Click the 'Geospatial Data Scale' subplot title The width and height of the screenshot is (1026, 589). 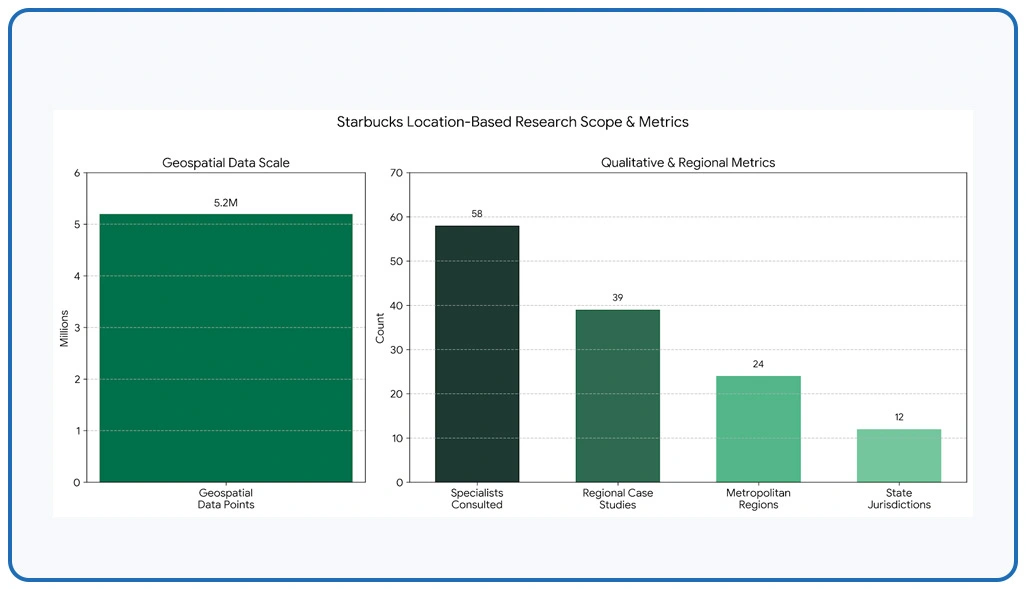point(226,163)
